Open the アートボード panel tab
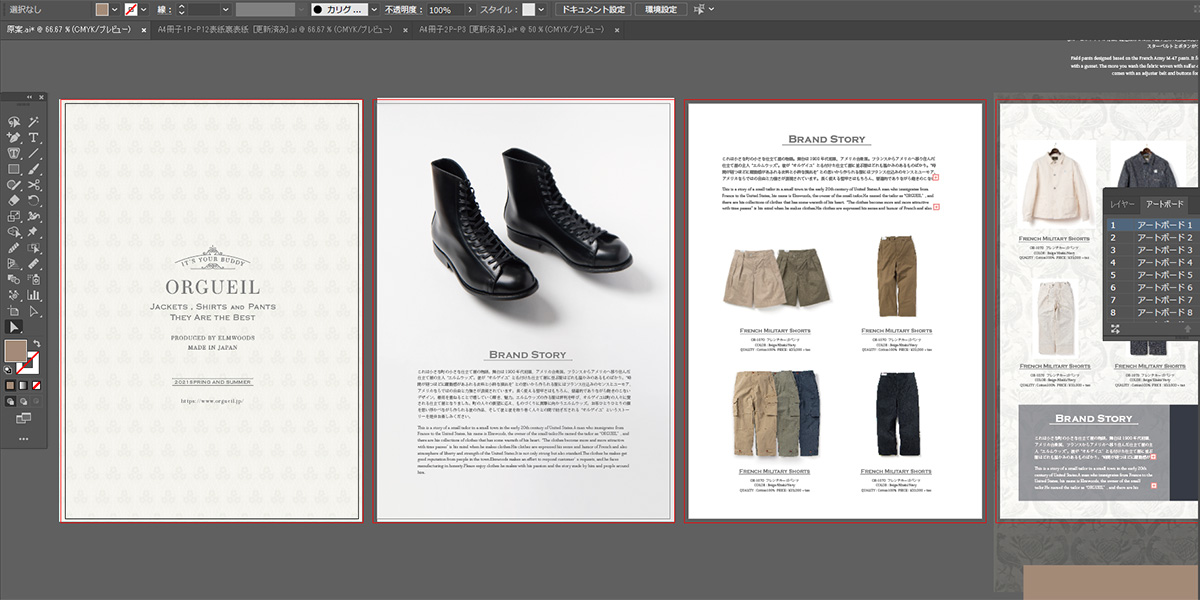Image resolution: width=1200 pixels, height=600 pixels. [1165, 204]
